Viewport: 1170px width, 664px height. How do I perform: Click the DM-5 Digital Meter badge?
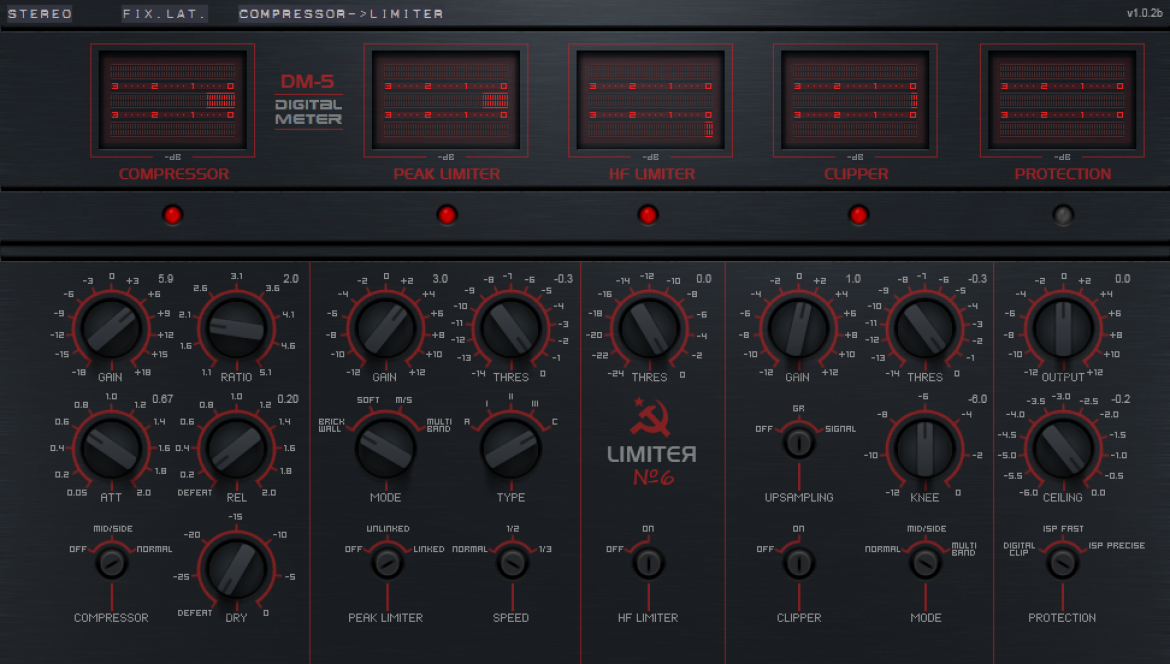(x=308, y=100)
